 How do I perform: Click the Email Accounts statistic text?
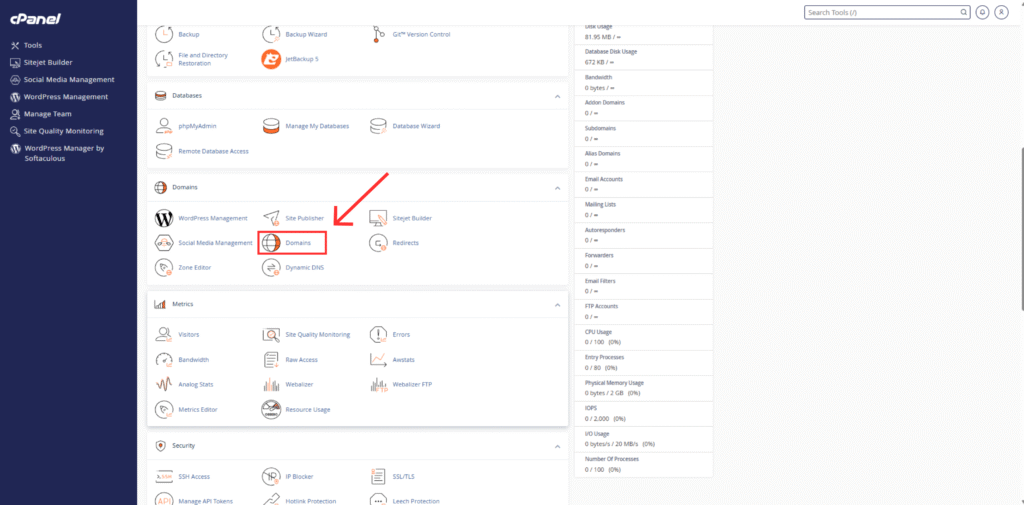pos(603,179)
